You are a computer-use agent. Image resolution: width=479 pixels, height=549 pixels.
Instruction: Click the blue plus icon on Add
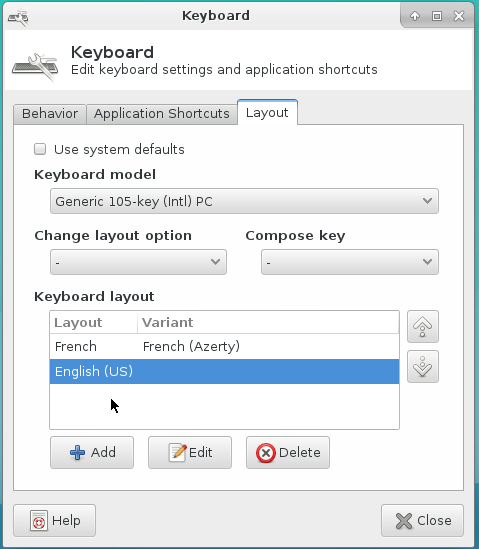coord(77,452)
